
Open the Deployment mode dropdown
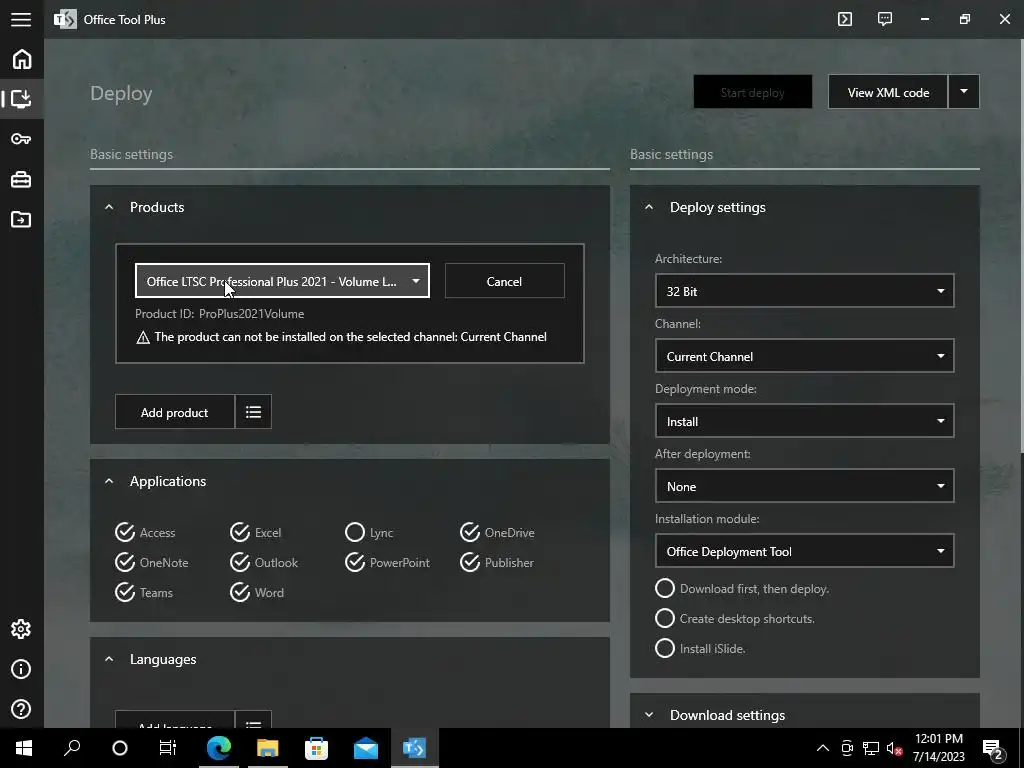pos(804,421)
